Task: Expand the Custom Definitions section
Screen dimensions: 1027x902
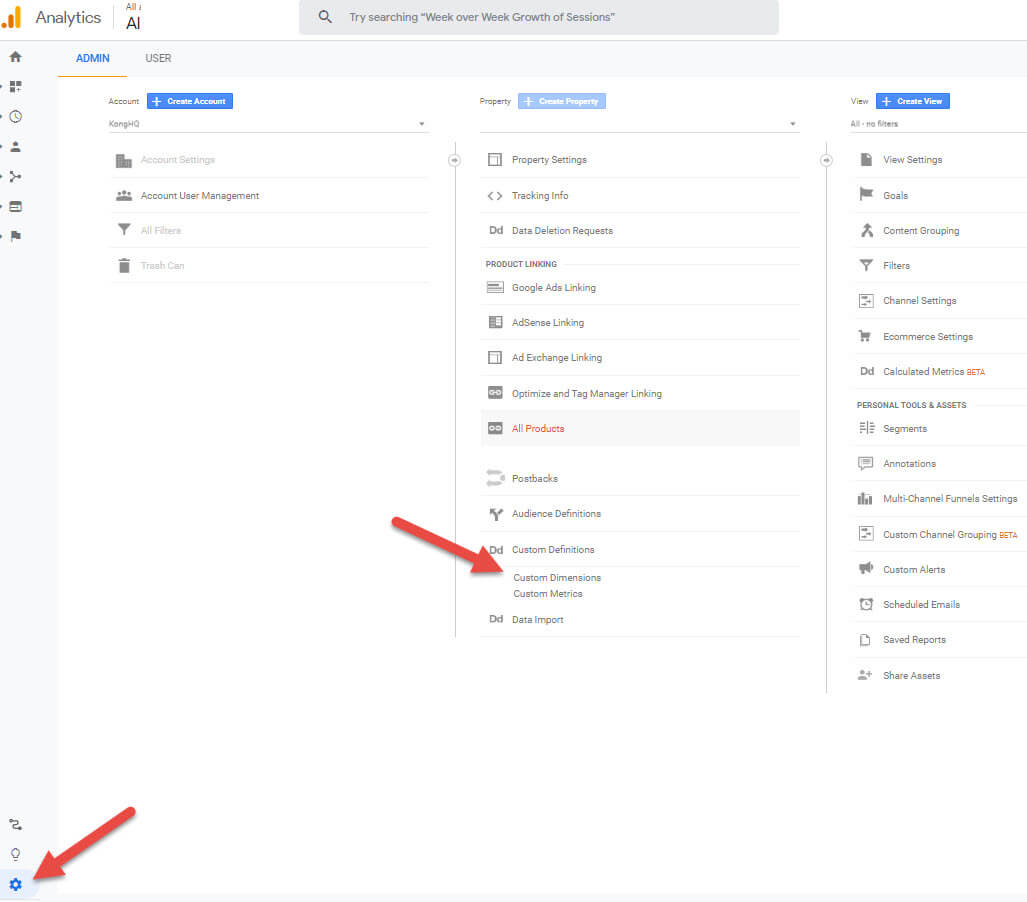Action: tap(552, 550)
